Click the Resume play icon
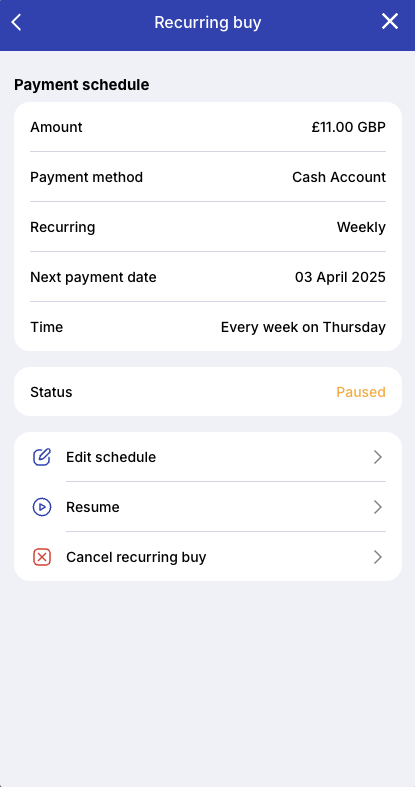The image size is (415, 787). click(42, 507)
